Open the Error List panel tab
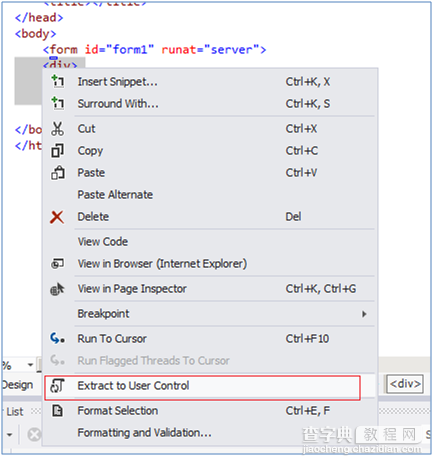Viewport: 434px width, 456px height. (13, 412)
